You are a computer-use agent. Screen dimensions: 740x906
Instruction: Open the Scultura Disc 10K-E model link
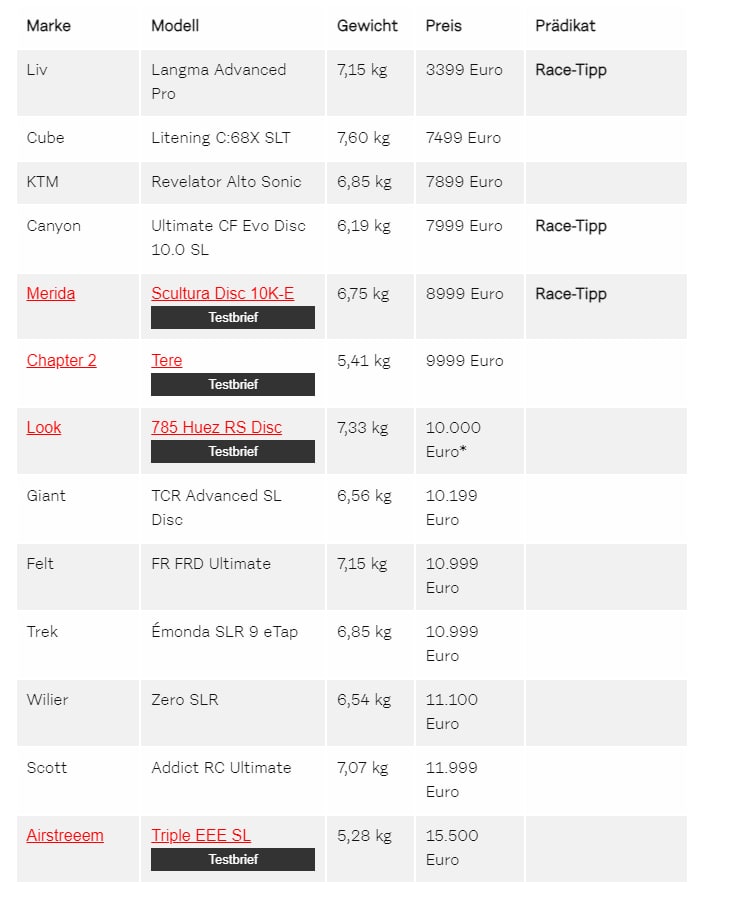[222, 294]
